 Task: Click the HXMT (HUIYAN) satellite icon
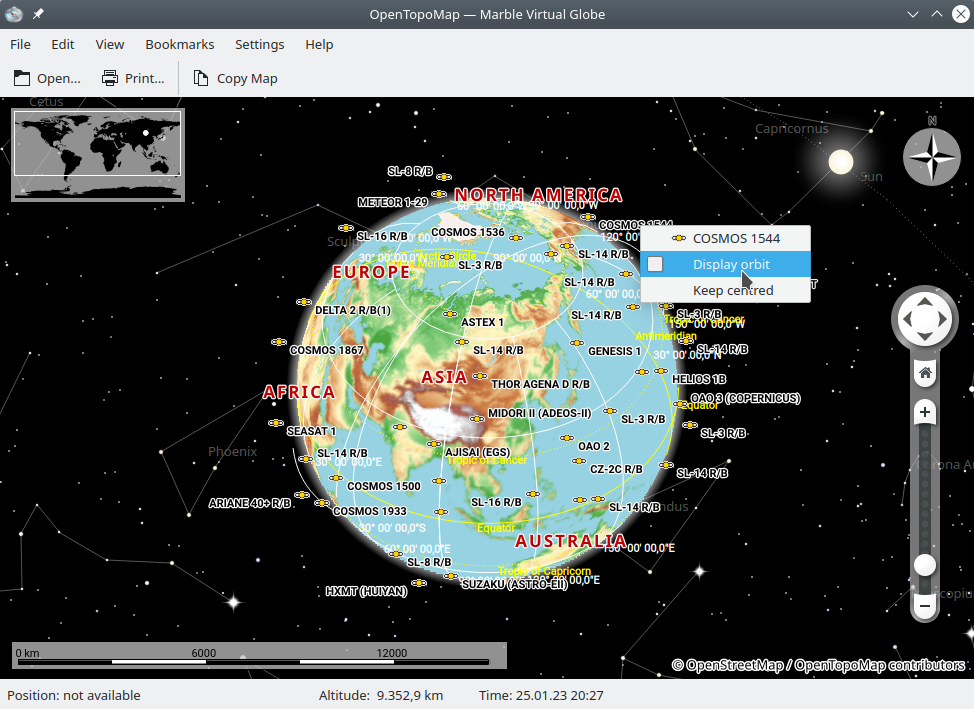[x=419, y=583]
